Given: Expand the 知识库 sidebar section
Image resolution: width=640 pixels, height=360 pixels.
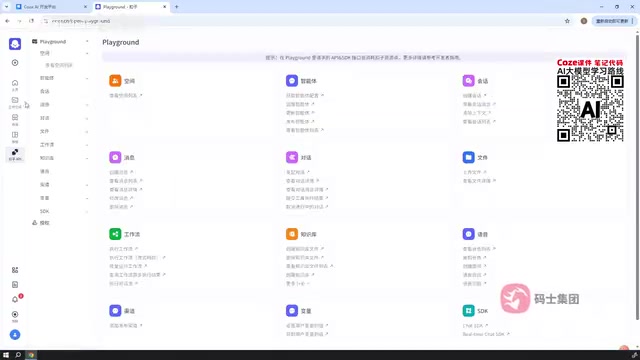Looking at the screenshot, I should click(87, 158).
